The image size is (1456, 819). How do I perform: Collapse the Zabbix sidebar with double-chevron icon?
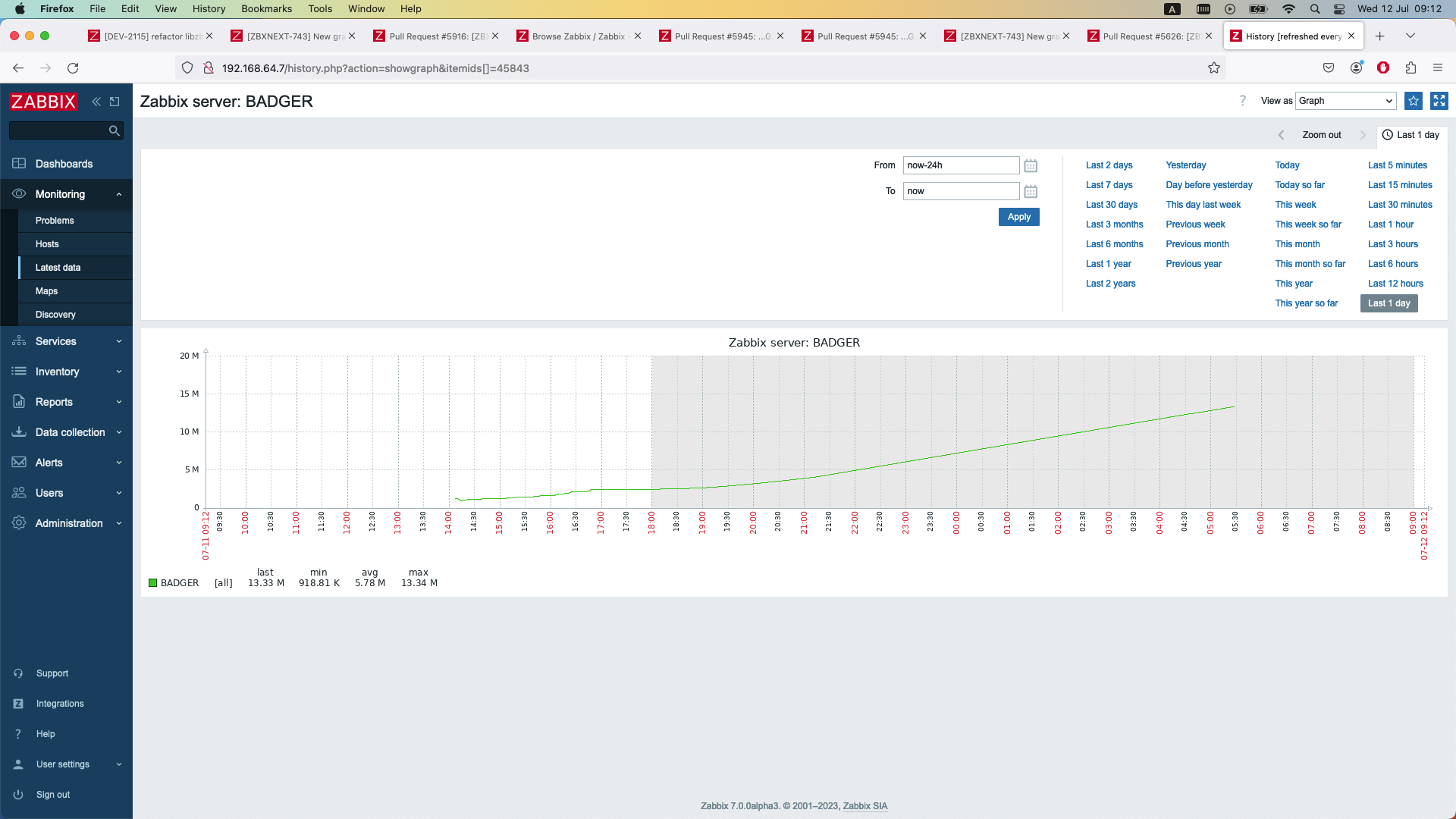tap(96, 102)
